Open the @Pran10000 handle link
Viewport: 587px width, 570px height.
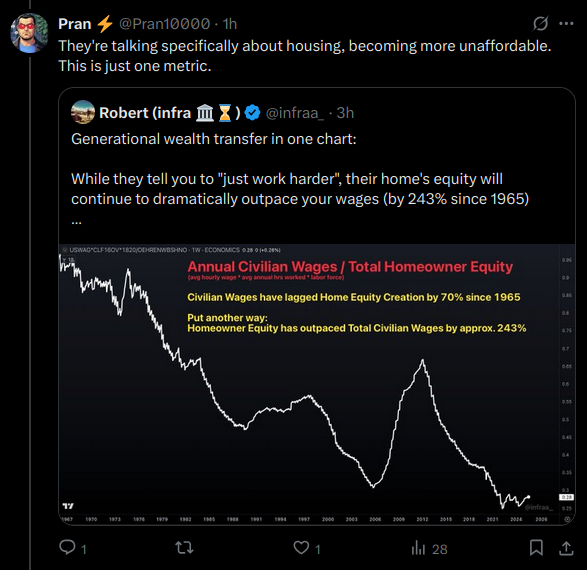click(165, 24)
